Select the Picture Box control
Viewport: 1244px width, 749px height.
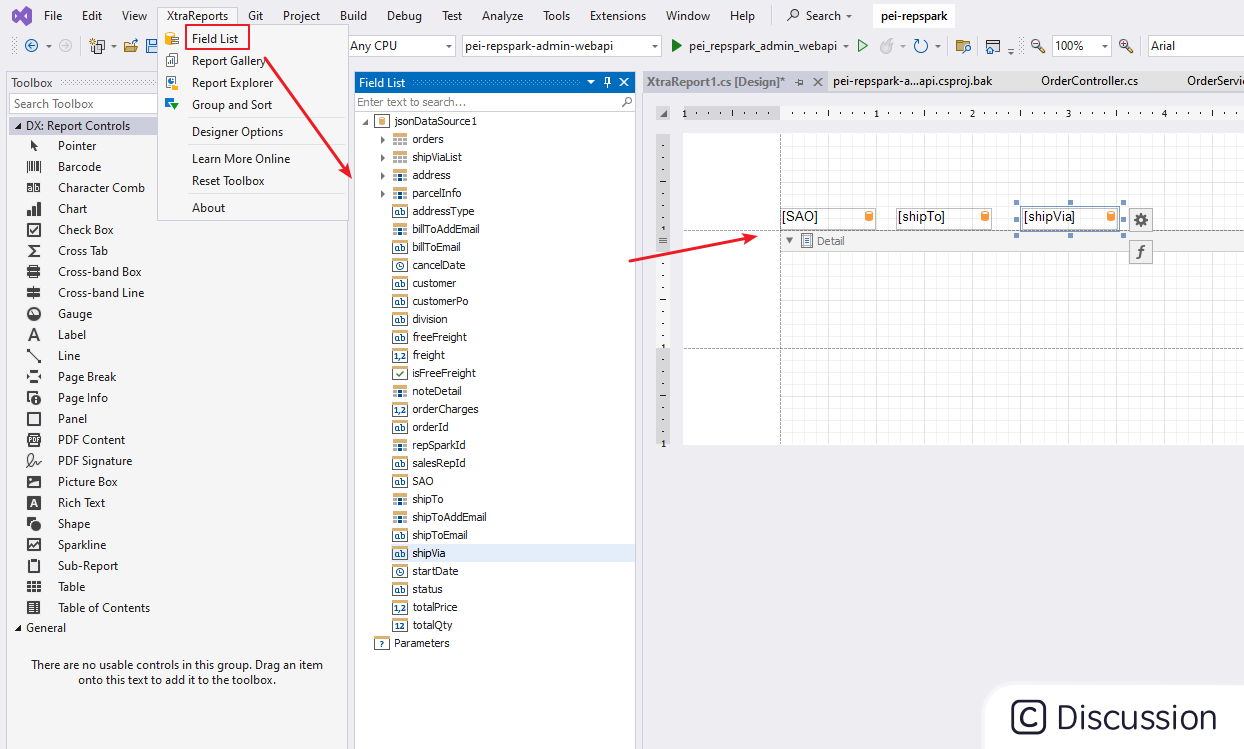(88, 482)
